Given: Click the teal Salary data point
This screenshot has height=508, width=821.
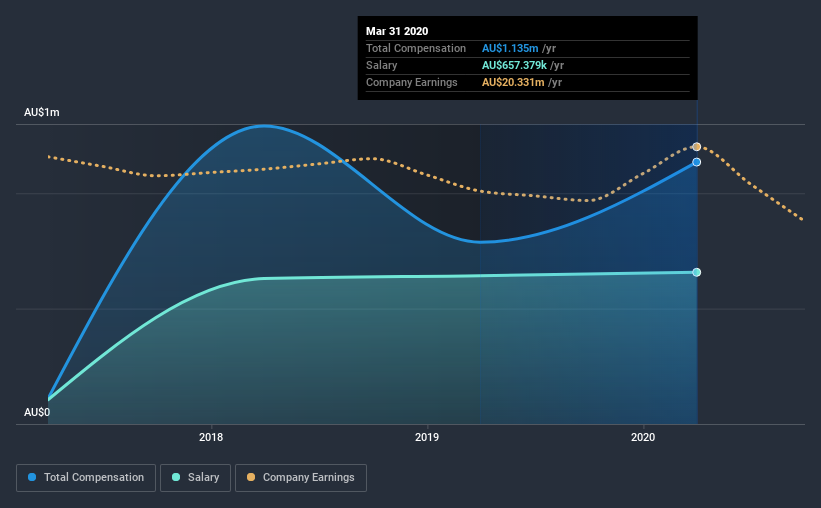Looking at the screenshot, I should click(x=696, y=272).
